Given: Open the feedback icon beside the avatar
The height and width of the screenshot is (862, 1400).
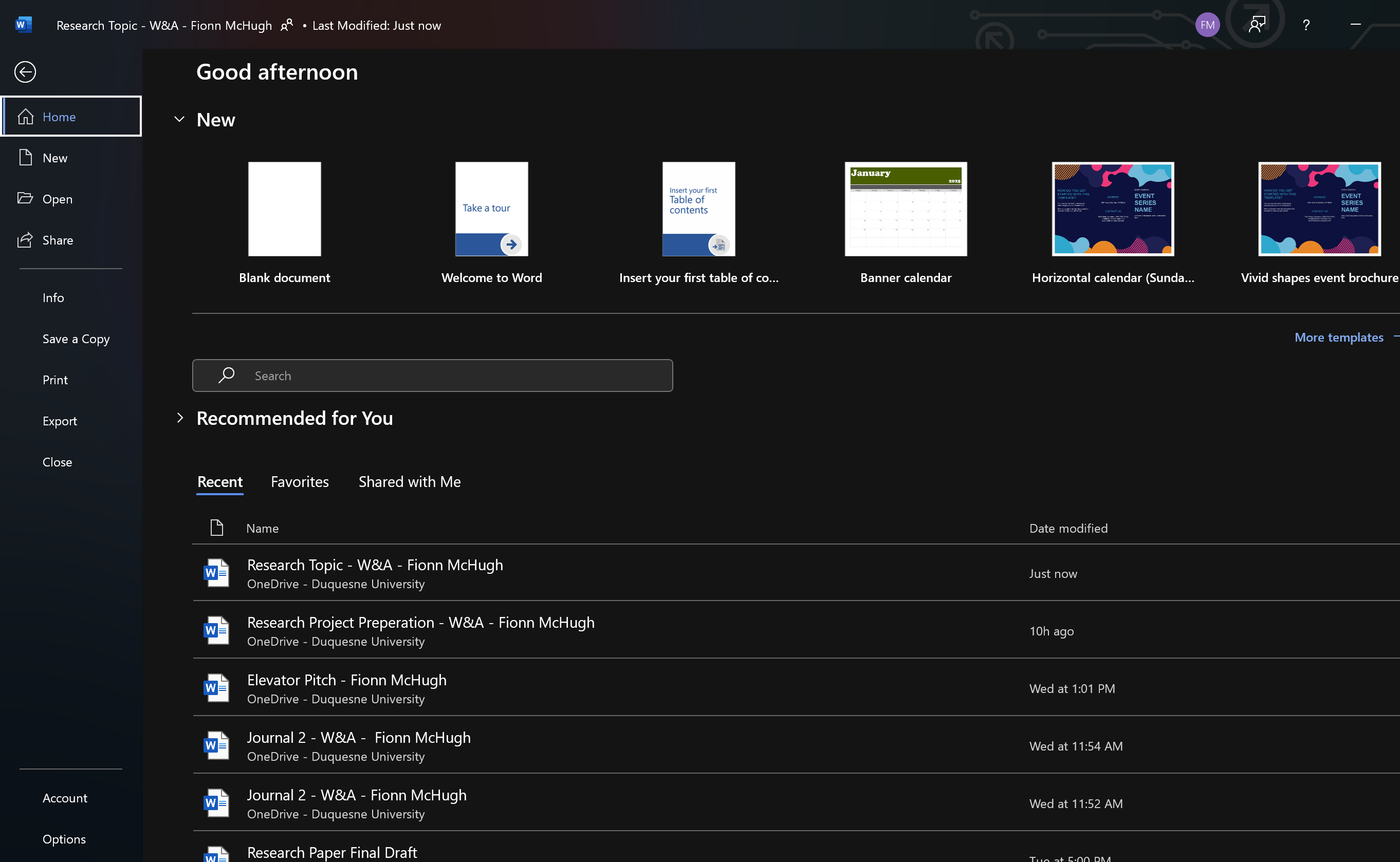Looking at the screenshot, I should 1256,25.
